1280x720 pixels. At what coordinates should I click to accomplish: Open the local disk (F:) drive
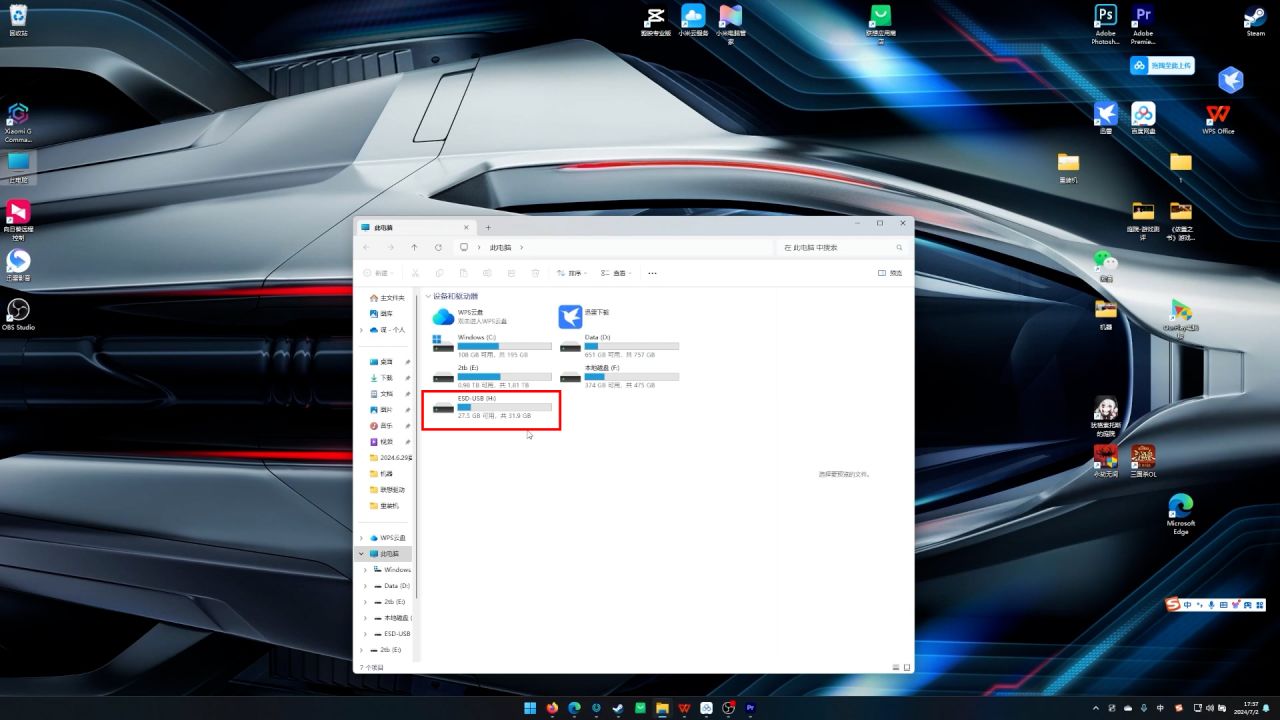[619, 377]
